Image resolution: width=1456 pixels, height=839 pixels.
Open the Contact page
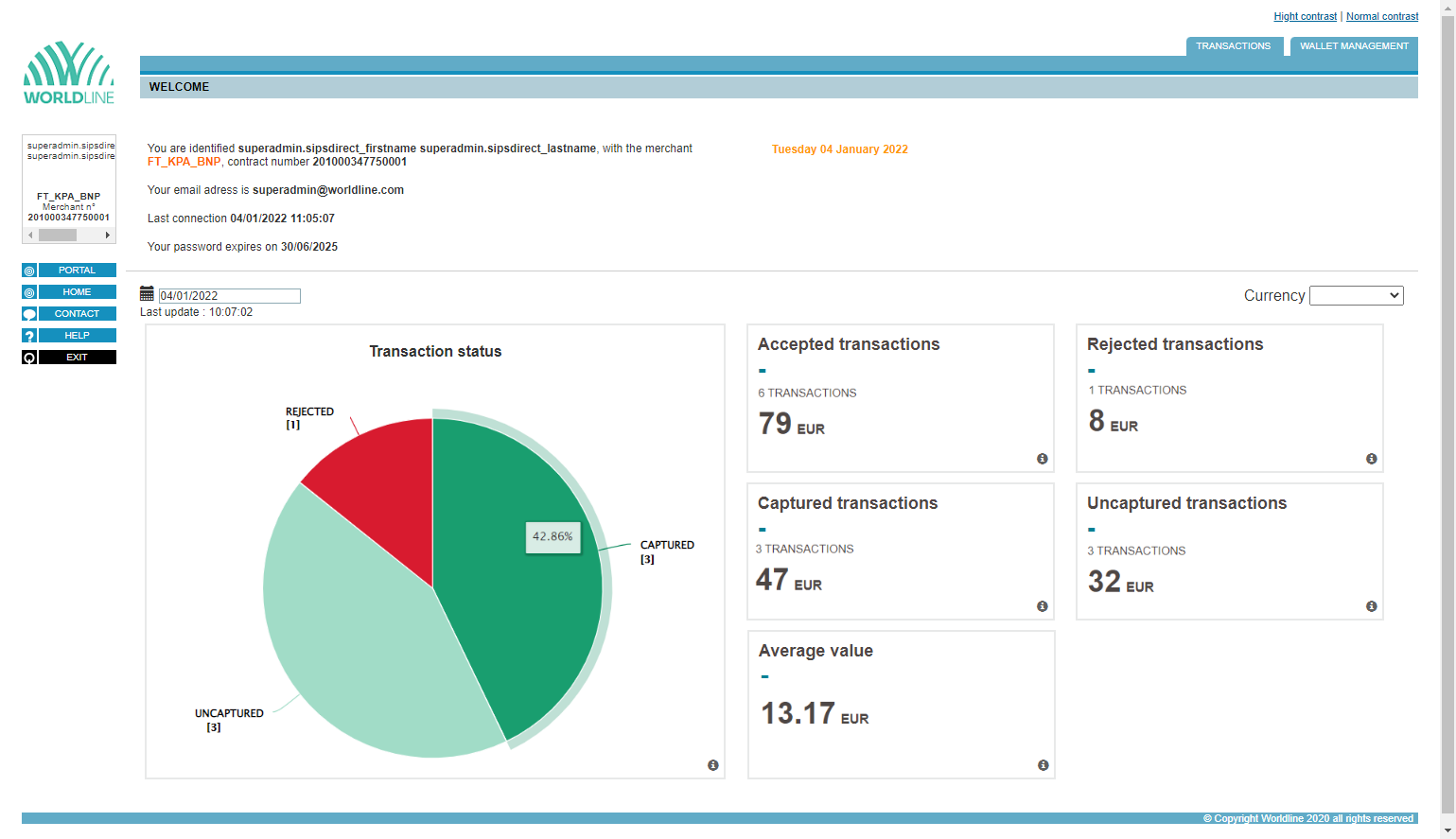coord(77,314)
